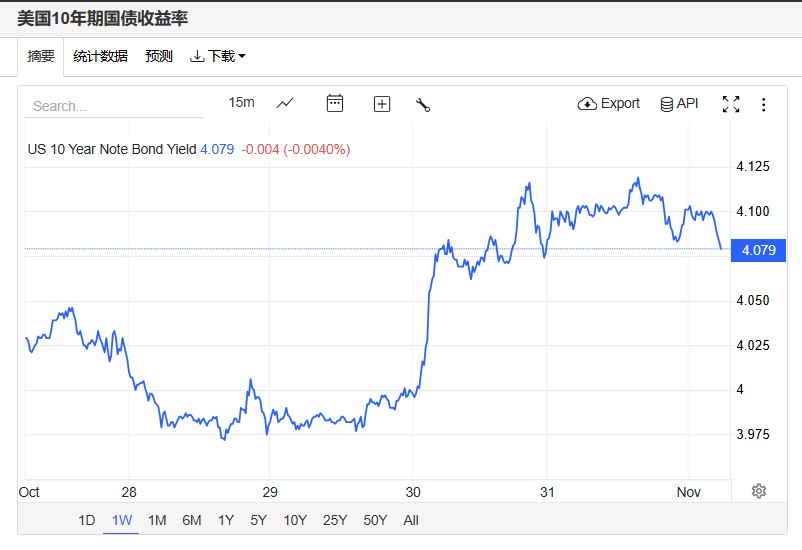The image size is (802, 550).
Task: Select the 15m interval option
Action: coord(241,102)
